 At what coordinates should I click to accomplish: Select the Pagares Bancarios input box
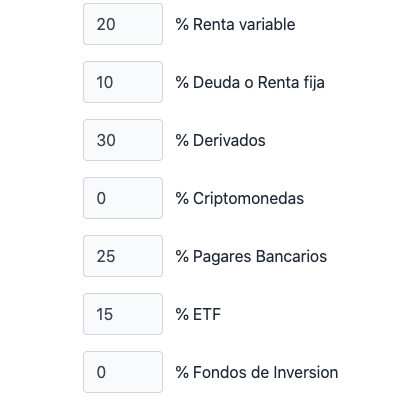[x=123, y=256]
